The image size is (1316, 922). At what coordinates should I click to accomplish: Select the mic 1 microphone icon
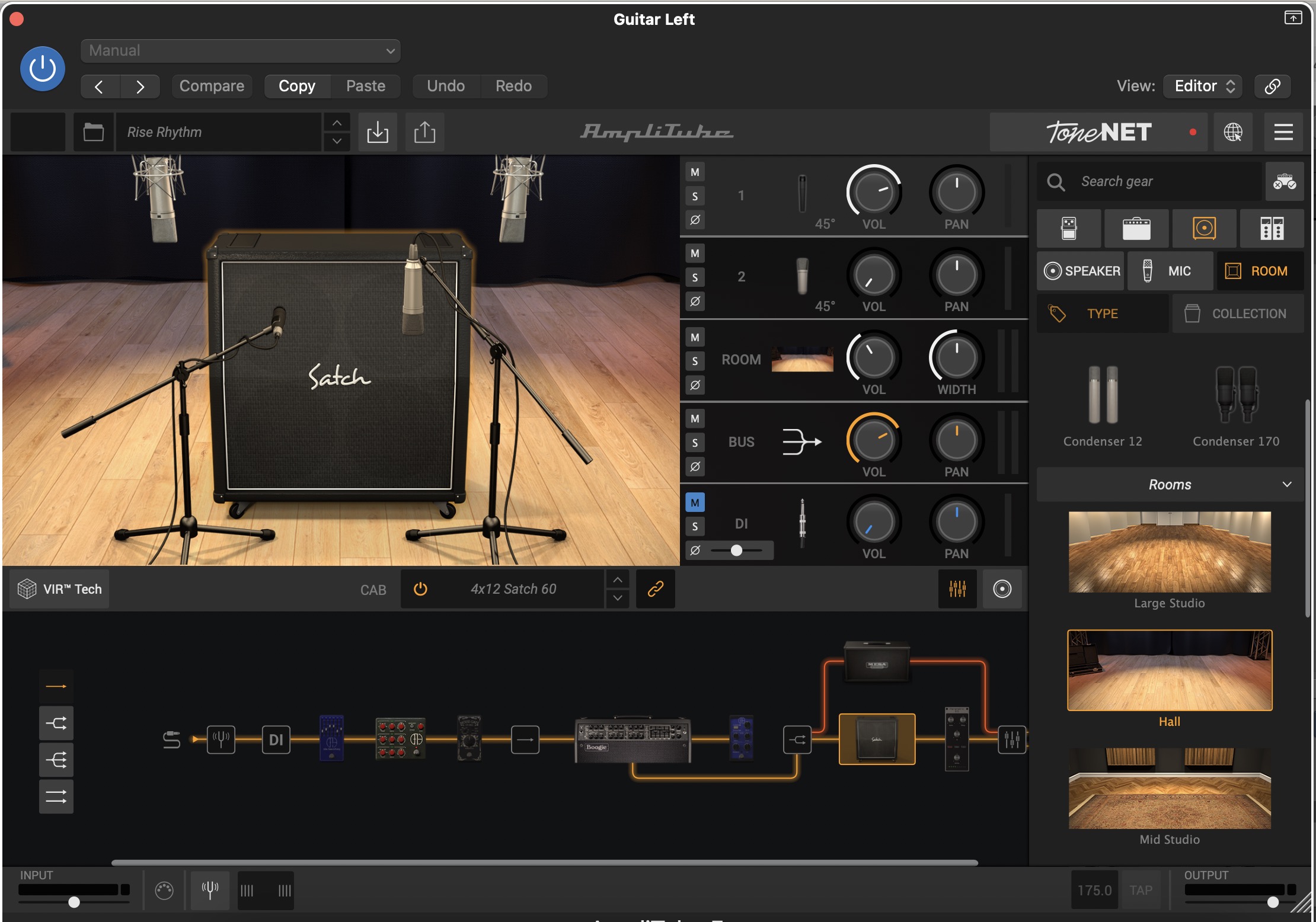[x=802, y=194]
